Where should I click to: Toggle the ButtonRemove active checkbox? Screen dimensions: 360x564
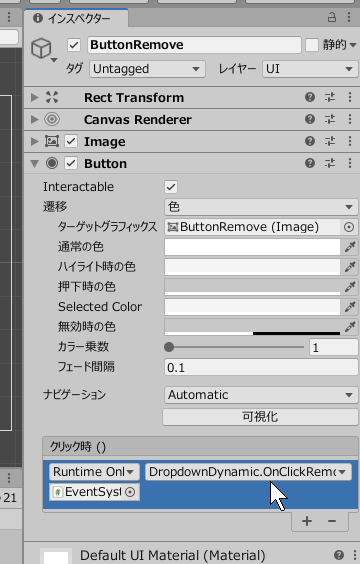click(74, 45)
